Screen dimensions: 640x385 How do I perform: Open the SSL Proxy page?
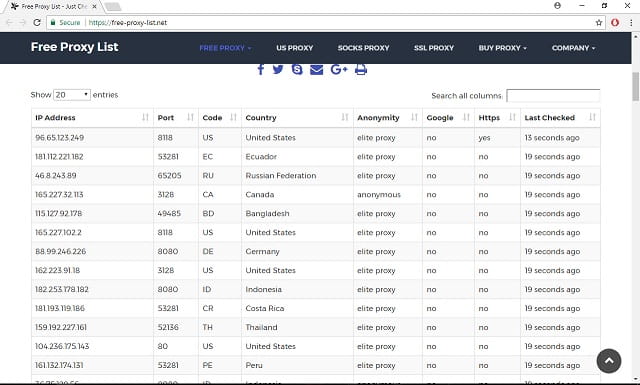point(433,48)
